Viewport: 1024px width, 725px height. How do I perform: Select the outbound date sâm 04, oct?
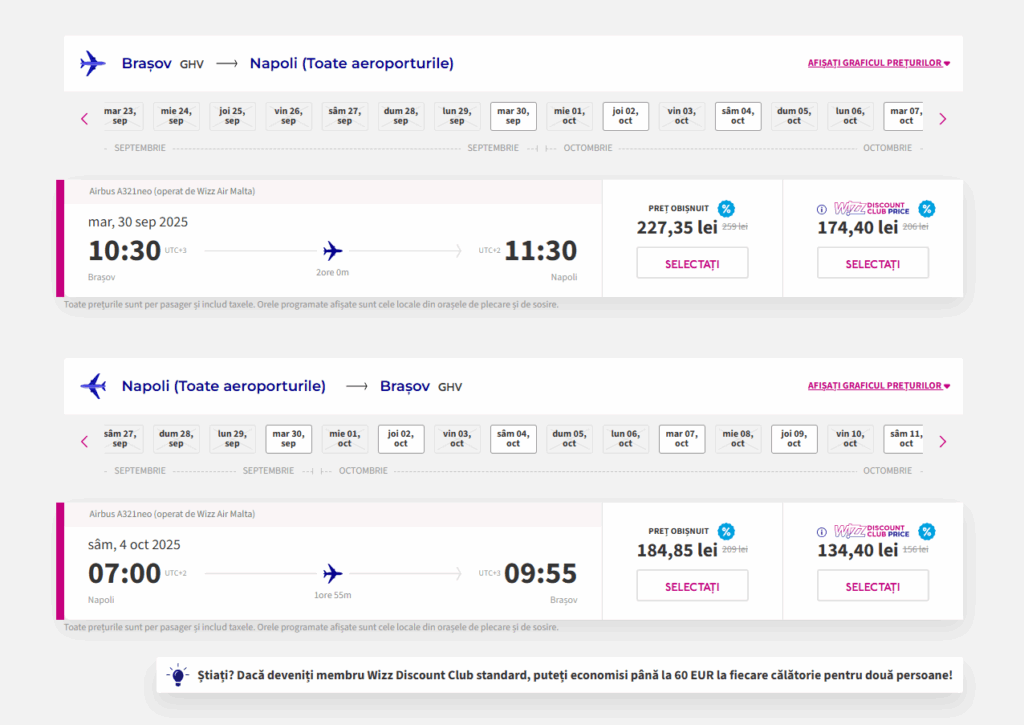(x=738, y=116)
